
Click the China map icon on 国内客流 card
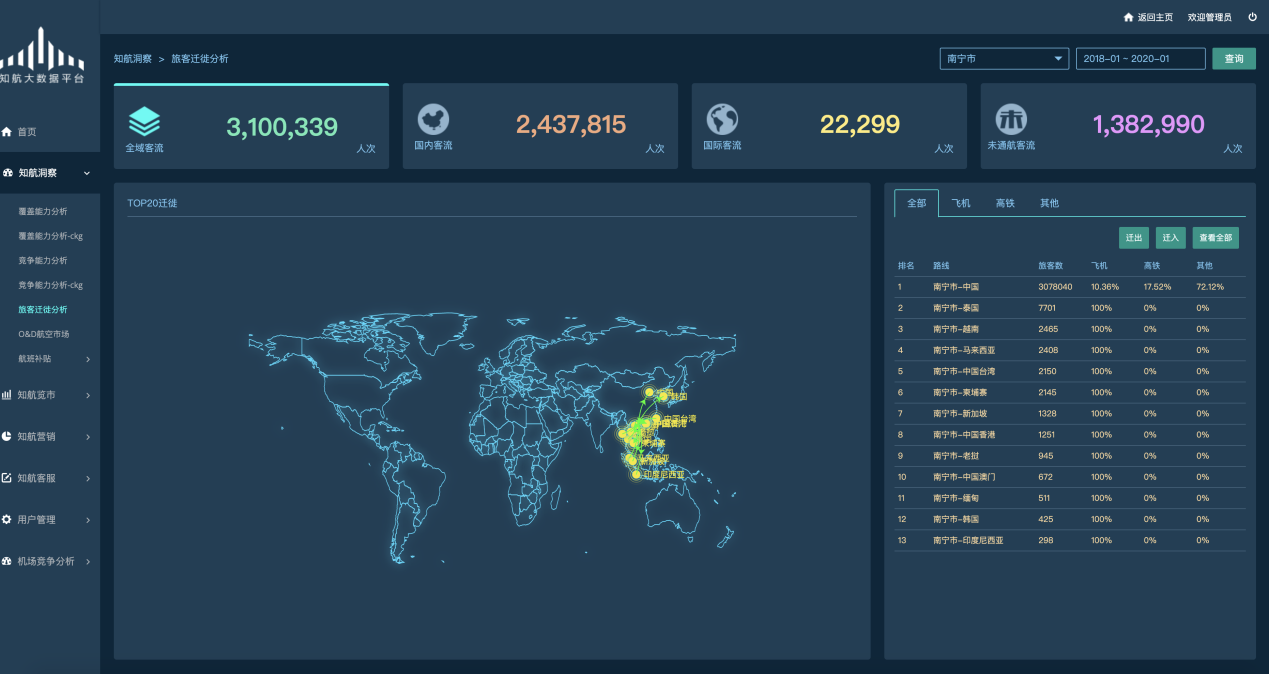[433, 119]
